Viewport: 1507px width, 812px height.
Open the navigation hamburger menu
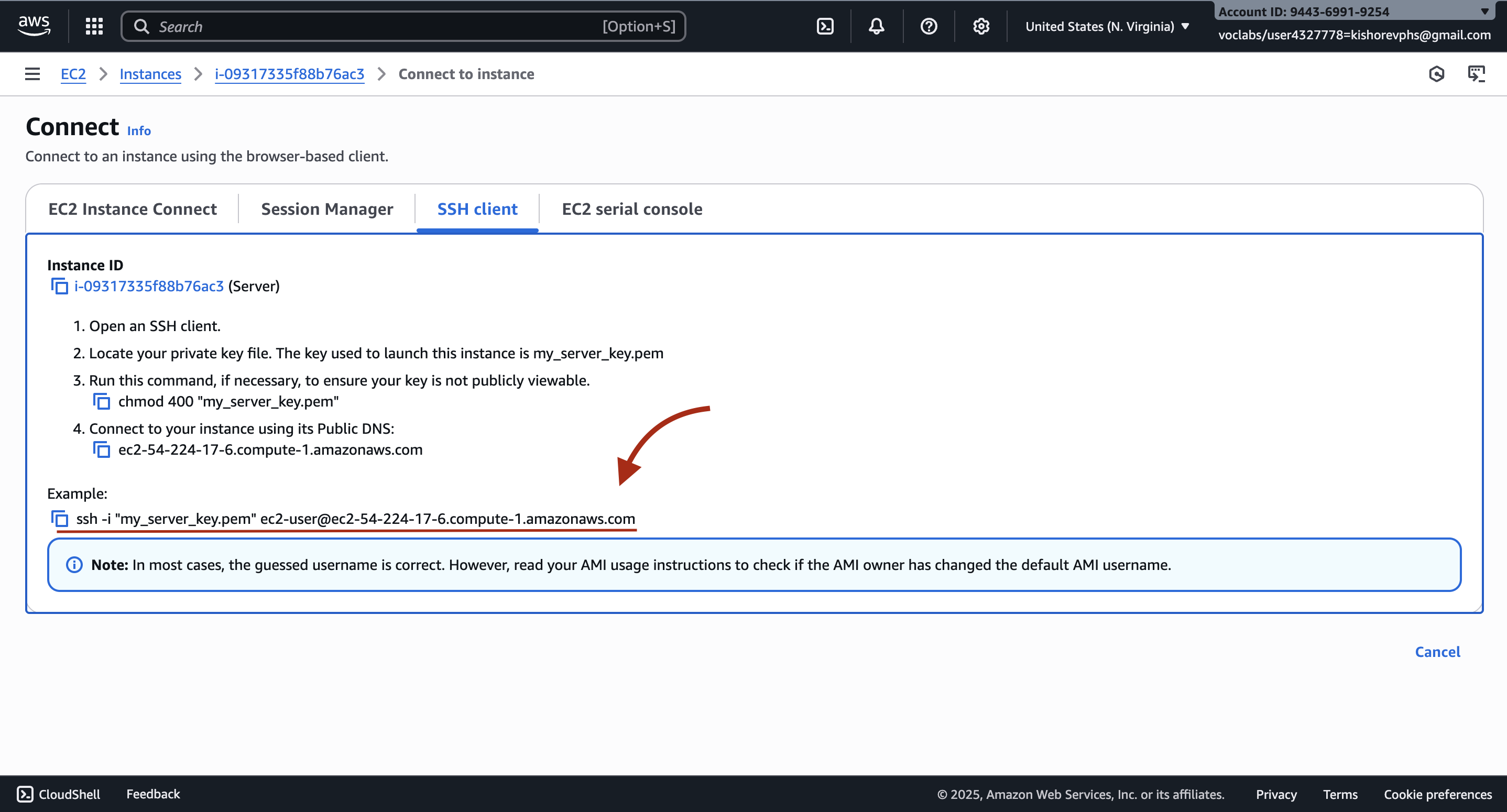31,74
